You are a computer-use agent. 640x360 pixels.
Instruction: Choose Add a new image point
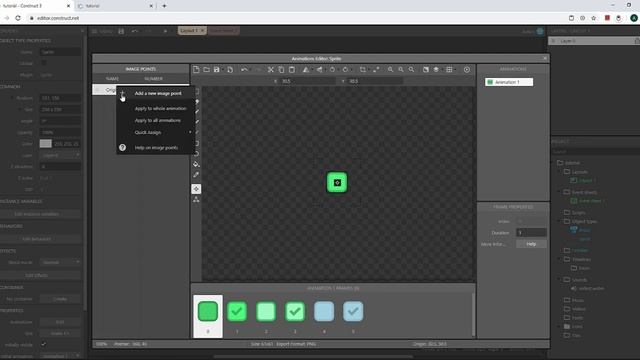158,93
